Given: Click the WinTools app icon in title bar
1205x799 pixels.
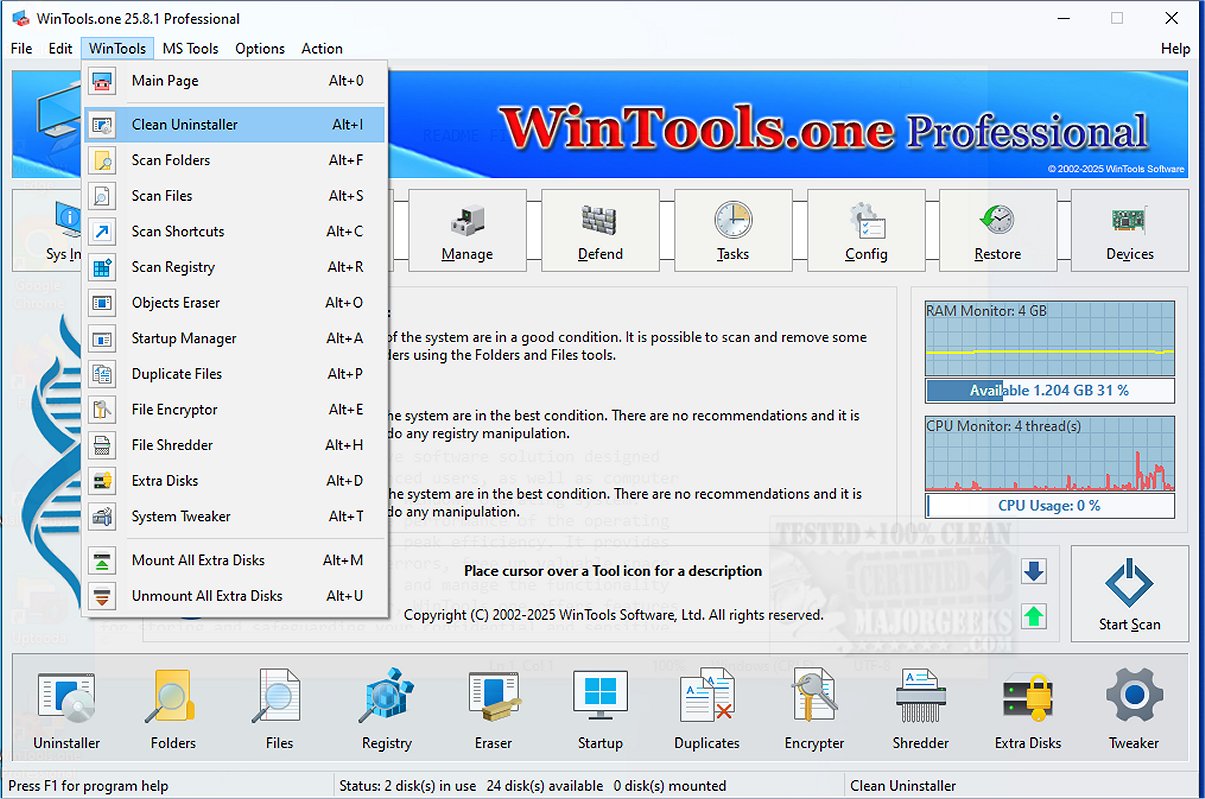Looking at the screenshot, I should 19,18.
